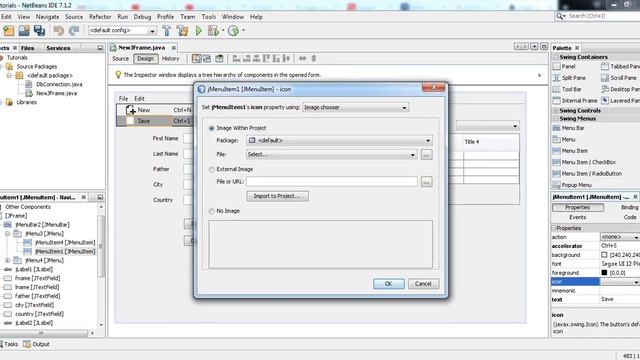Open the File Select... dropdown
The width and height of the screenshot is (640, 360).
point(331,155)
